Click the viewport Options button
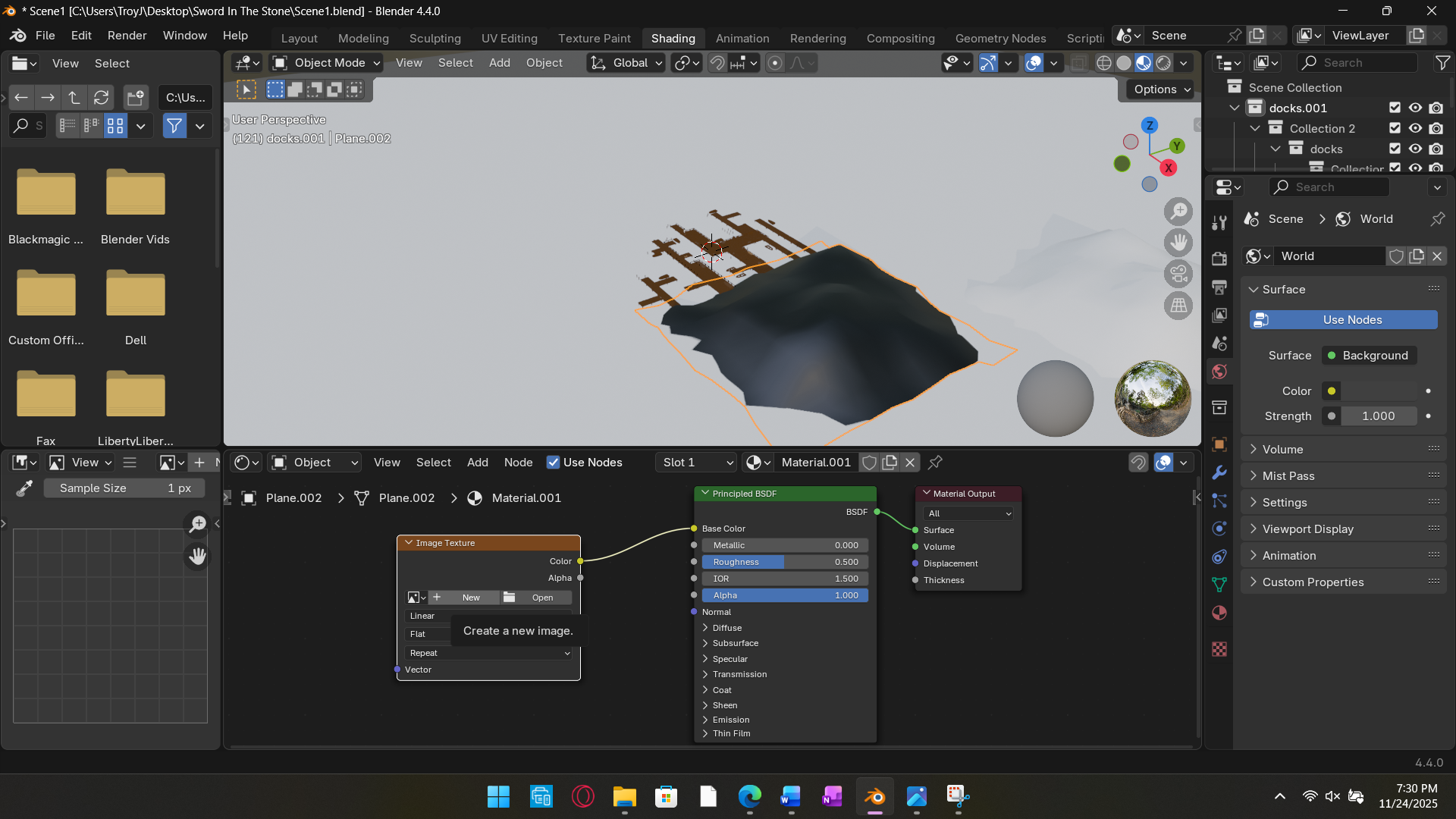Image resolution: width=1456 pixels, height=819 pixels. [1160, 89]
